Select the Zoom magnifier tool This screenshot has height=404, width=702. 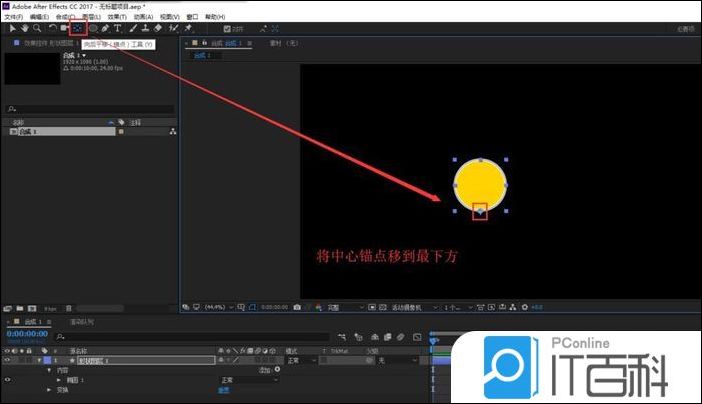(x=37, y=28)
